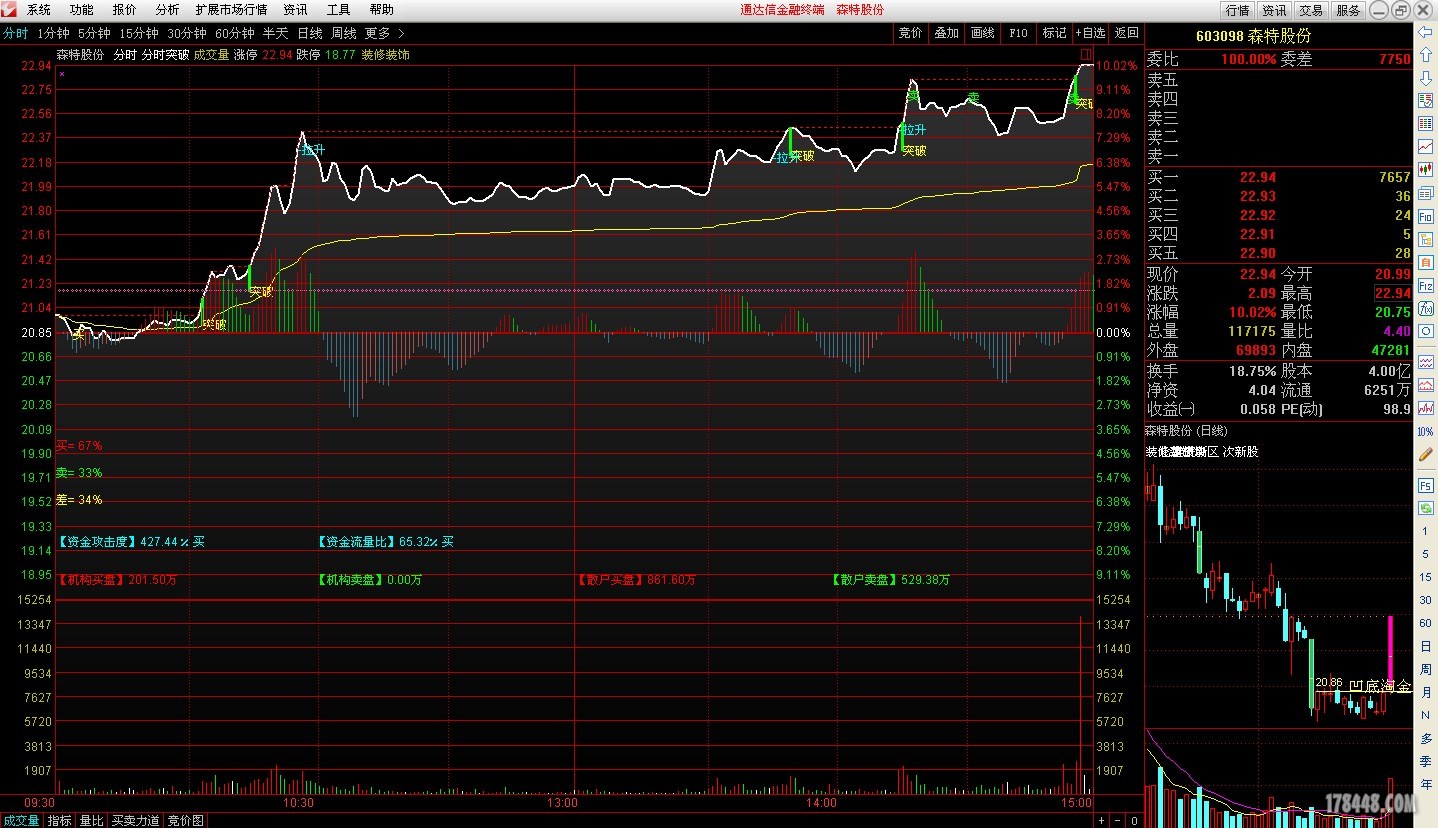Open the 系统 menu
The height and width of the screenshot is (828, 1438).
(39, 10)
